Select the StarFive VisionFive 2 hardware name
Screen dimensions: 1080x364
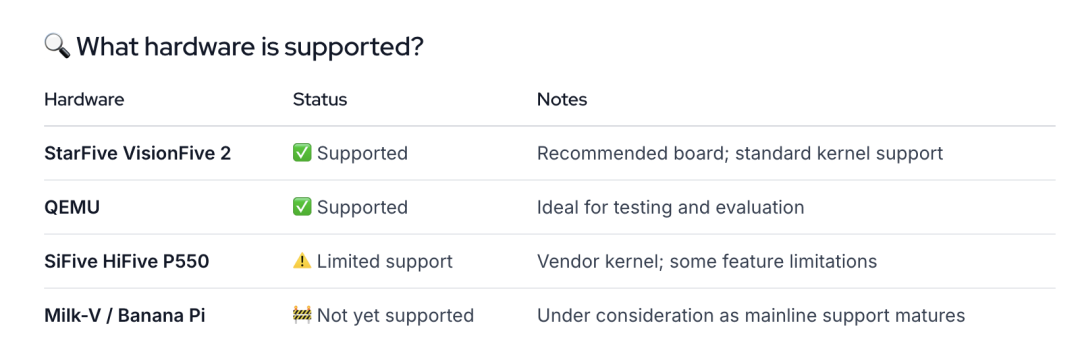(x=138, y=153)
